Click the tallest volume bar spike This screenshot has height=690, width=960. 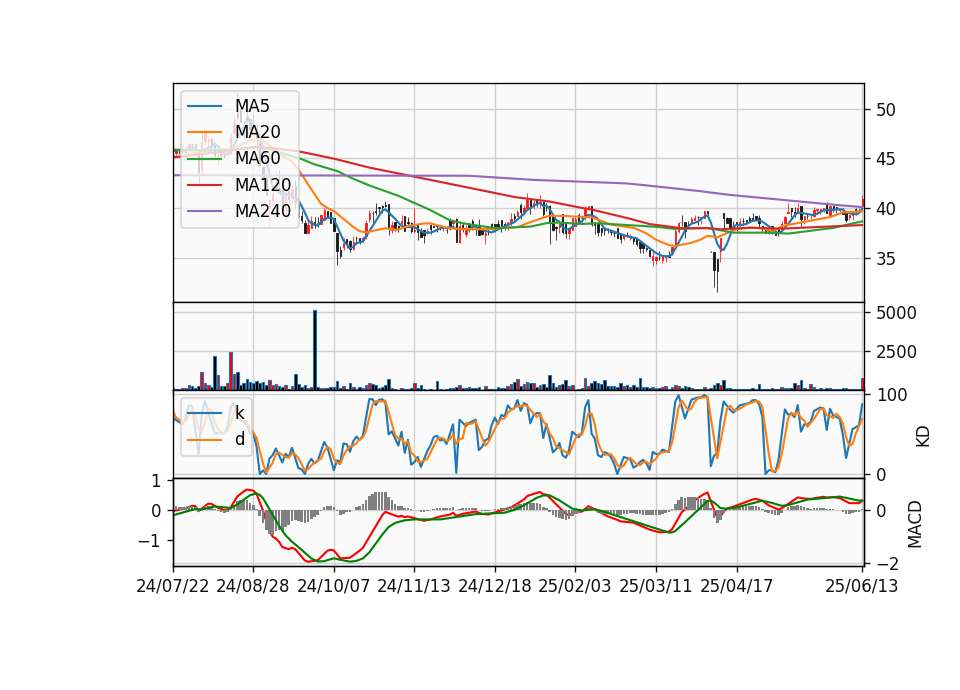coord(315,350)
